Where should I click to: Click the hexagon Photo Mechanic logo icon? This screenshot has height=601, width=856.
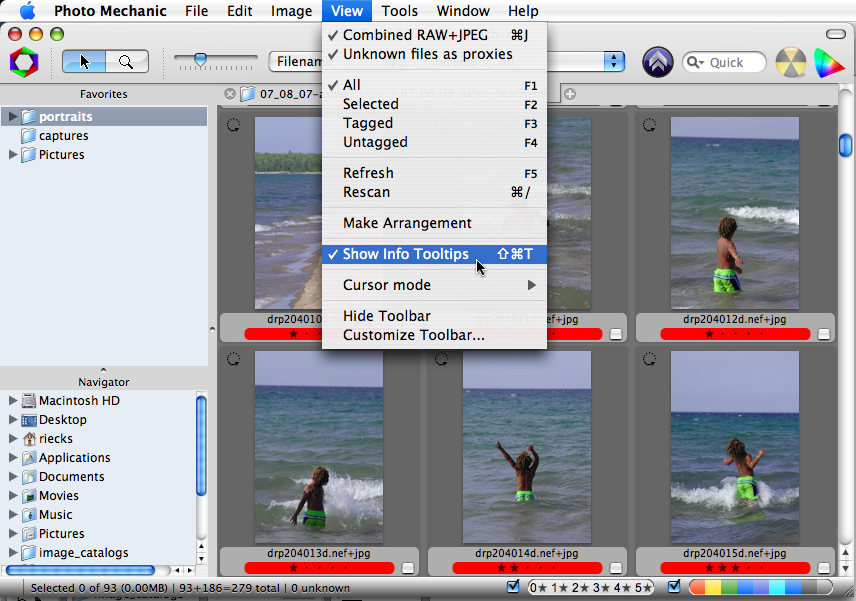click(x=22, y=62)
